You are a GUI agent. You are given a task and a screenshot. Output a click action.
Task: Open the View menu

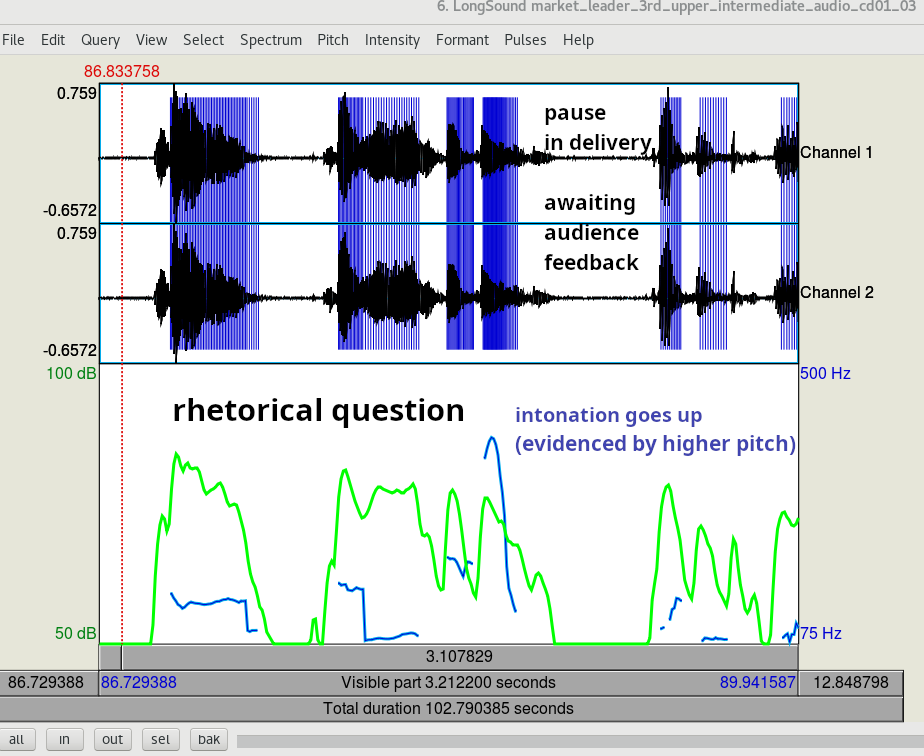[x=151, y=40]
